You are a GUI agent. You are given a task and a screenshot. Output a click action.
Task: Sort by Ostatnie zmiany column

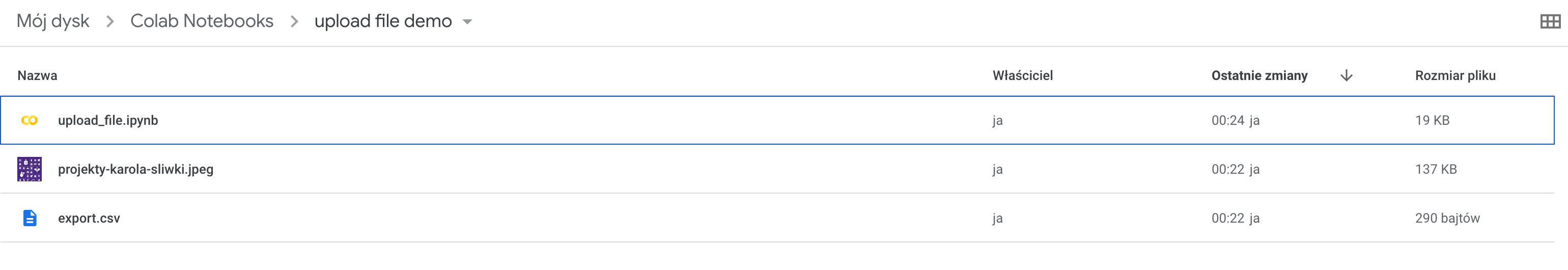[x=1259, y=75]
